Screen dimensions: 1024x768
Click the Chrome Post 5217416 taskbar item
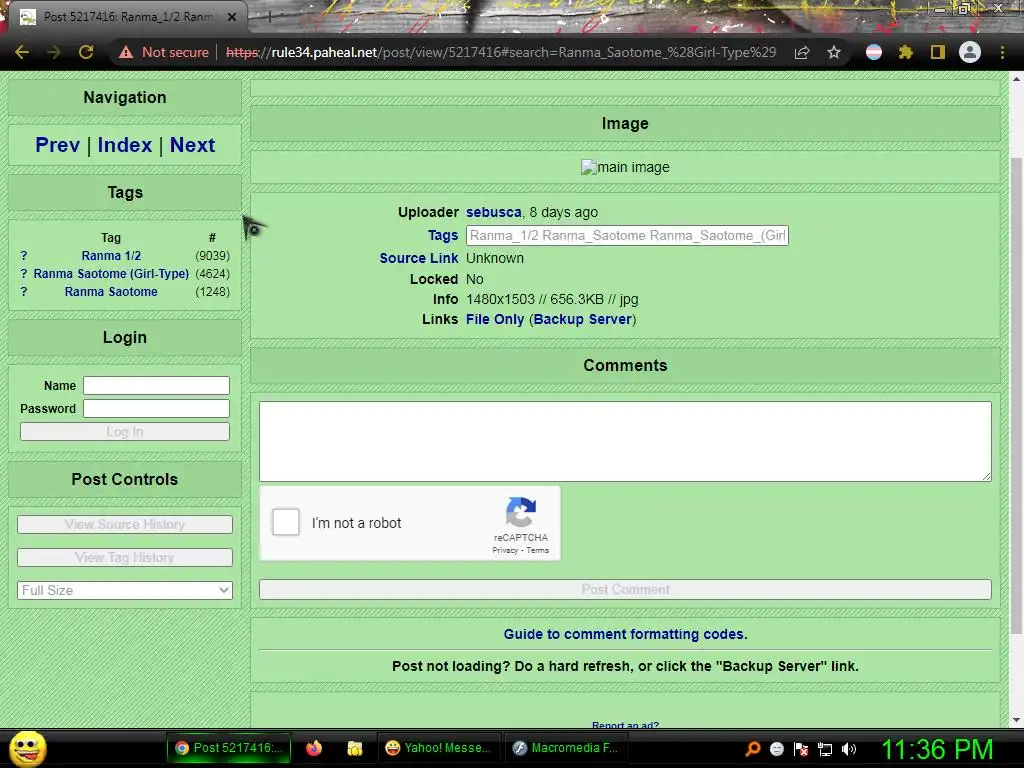229,748
